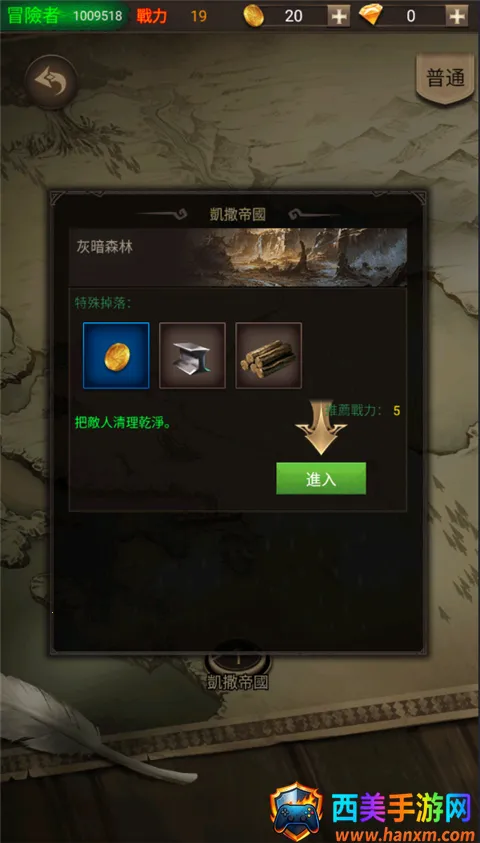
Task: Click the 戰力 combat power label
Action: click(152, 16)
